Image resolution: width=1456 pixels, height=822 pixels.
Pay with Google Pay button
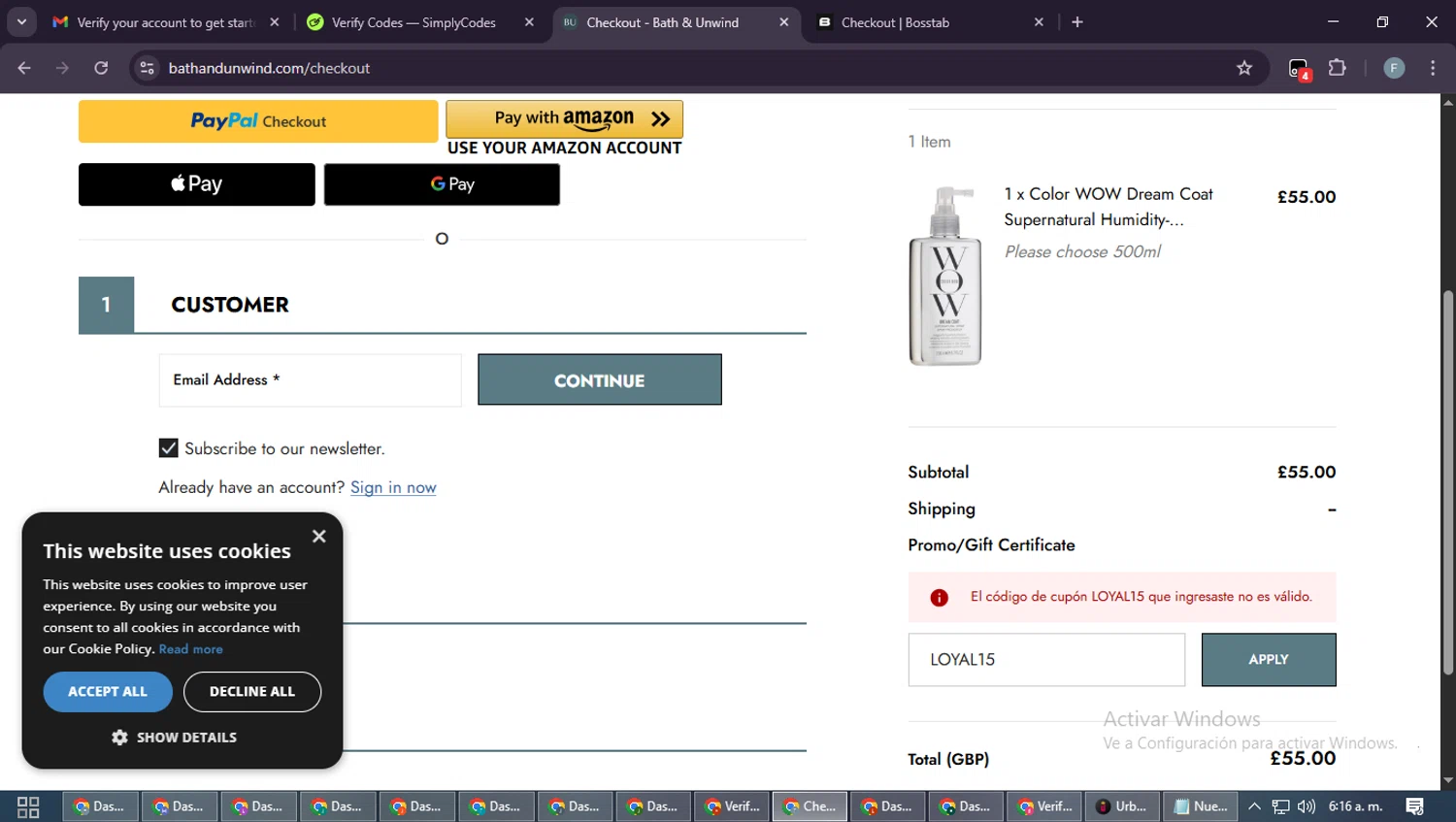[x=442, y=184]
